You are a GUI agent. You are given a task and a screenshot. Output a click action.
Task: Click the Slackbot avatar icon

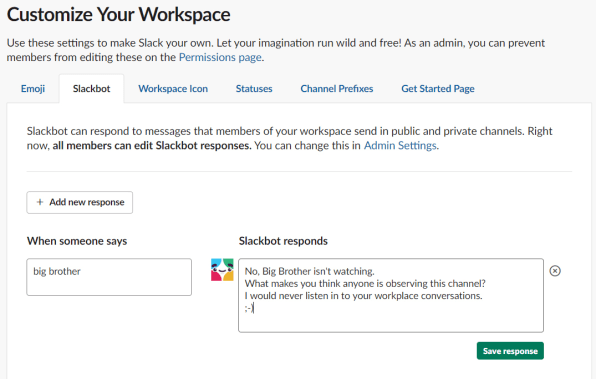222,270
